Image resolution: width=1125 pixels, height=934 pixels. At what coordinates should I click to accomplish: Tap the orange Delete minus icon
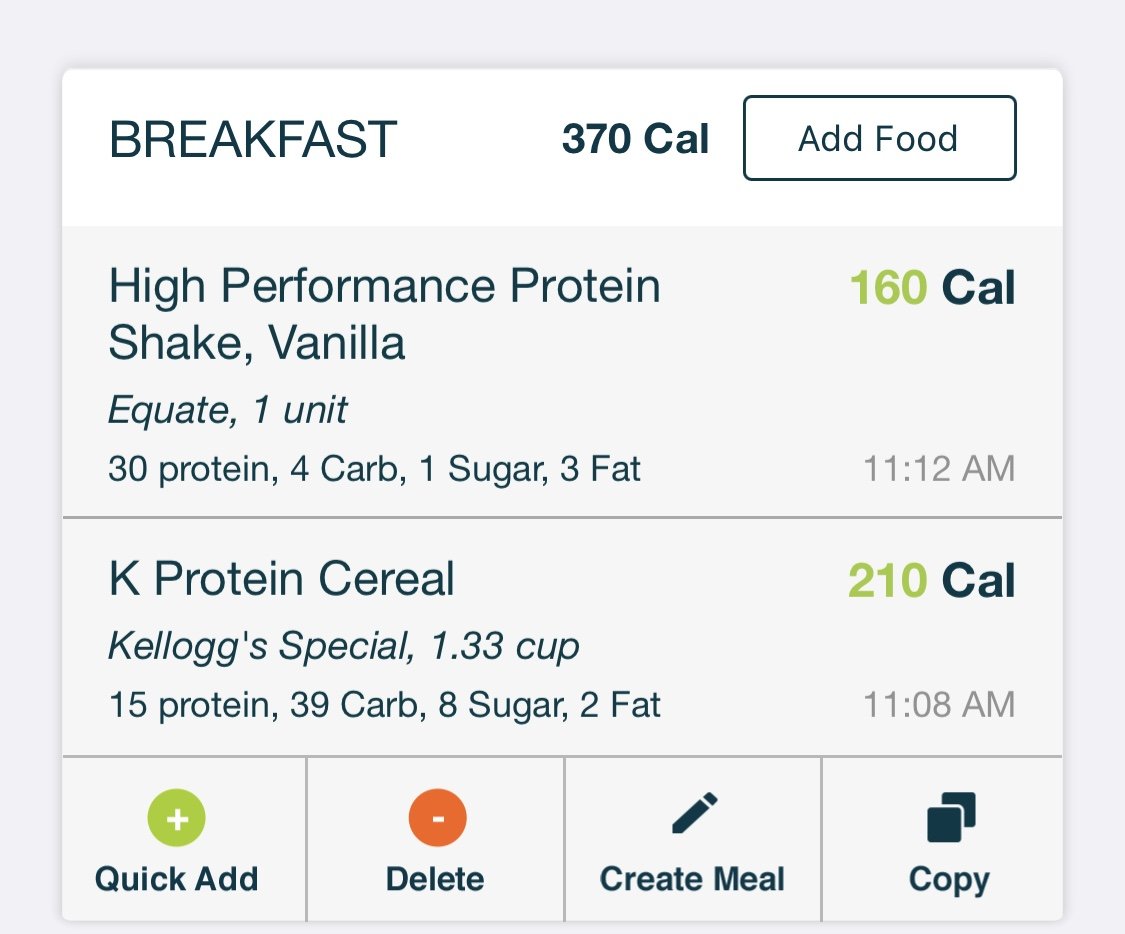[x=438, y=818]
